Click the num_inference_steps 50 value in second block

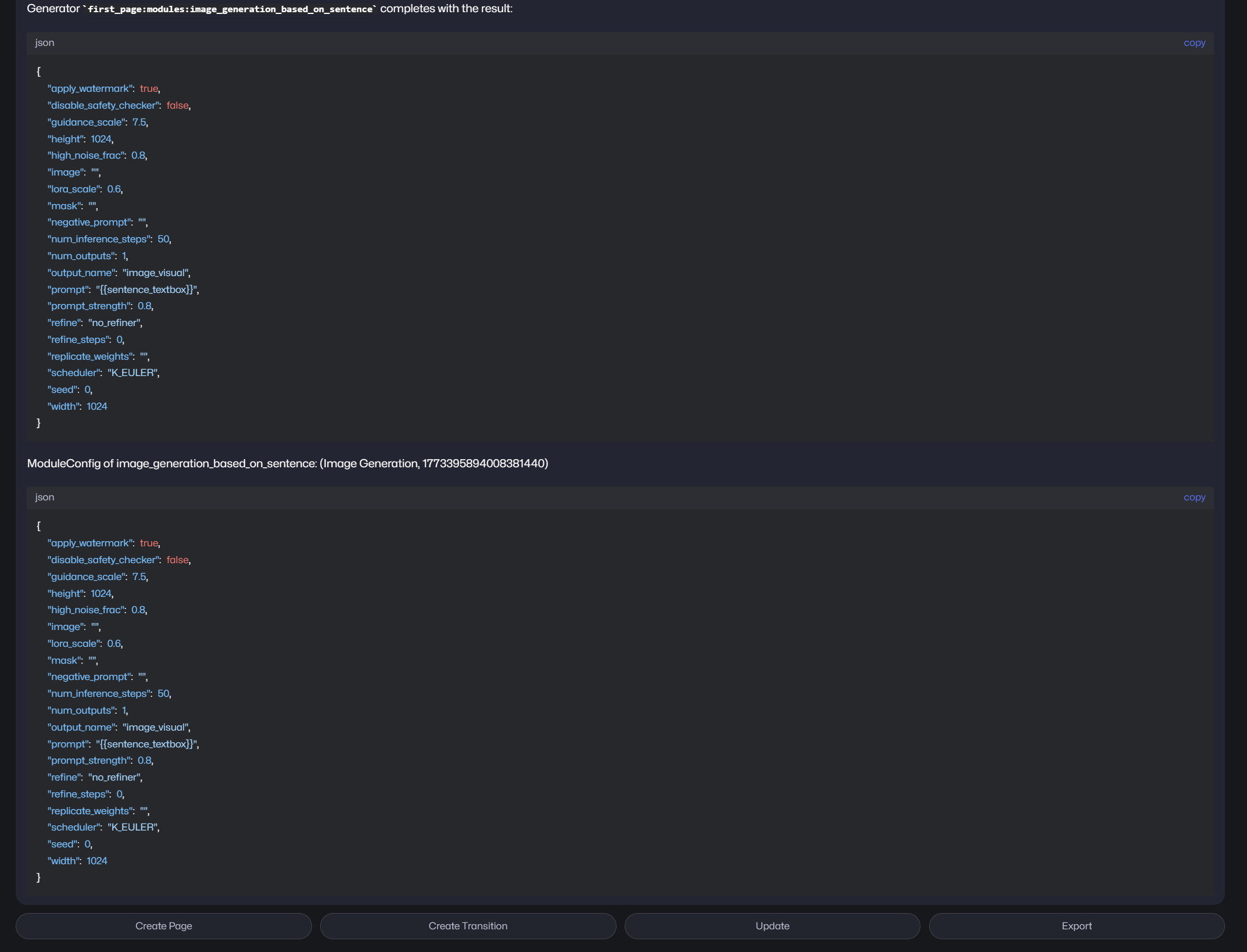pyautogui.click(x=163, y=694)
